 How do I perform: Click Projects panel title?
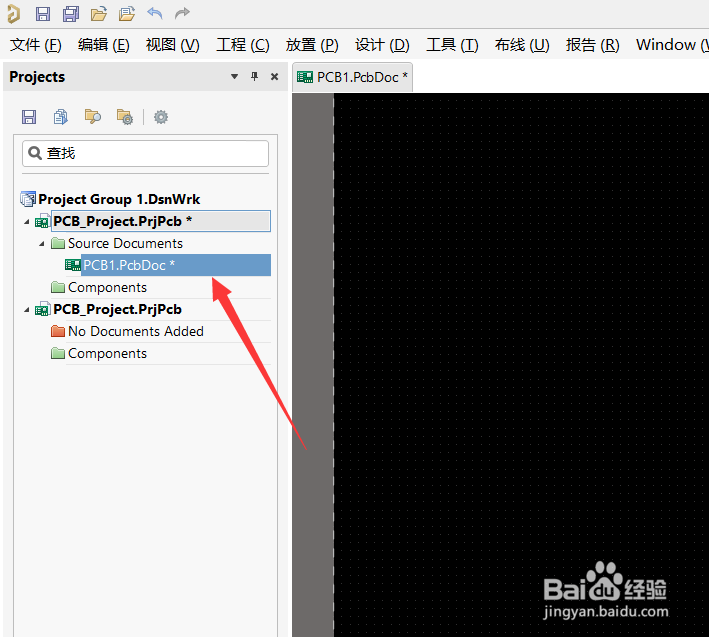37,77
